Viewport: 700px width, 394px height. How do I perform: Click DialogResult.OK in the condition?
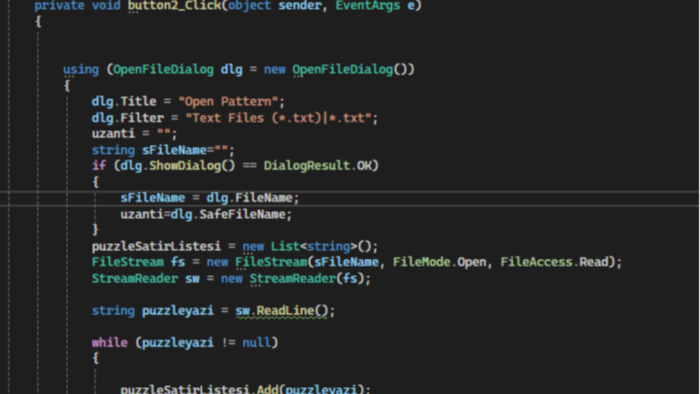(x=317, y=166)
